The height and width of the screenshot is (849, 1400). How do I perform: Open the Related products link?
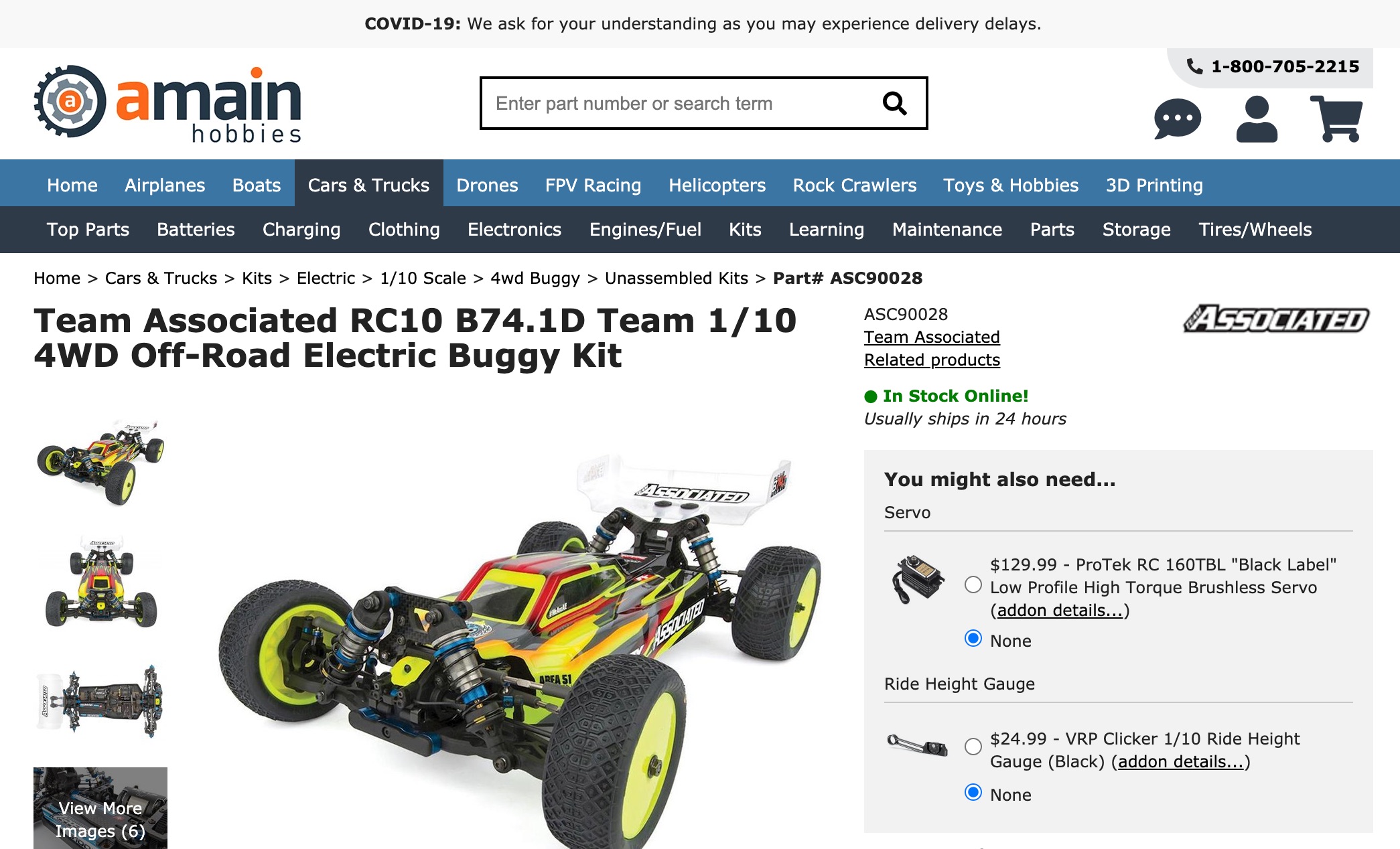coord(932,360)
